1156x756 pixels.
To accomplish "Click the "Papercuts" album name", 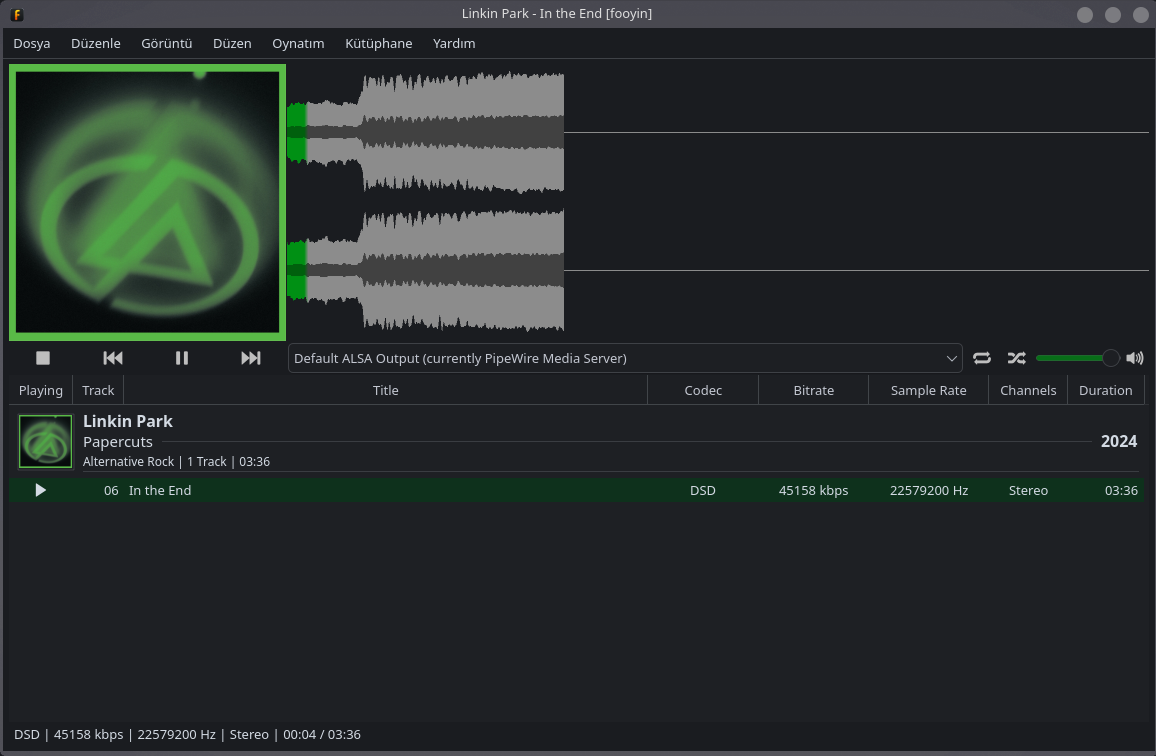I will (118, 442).
